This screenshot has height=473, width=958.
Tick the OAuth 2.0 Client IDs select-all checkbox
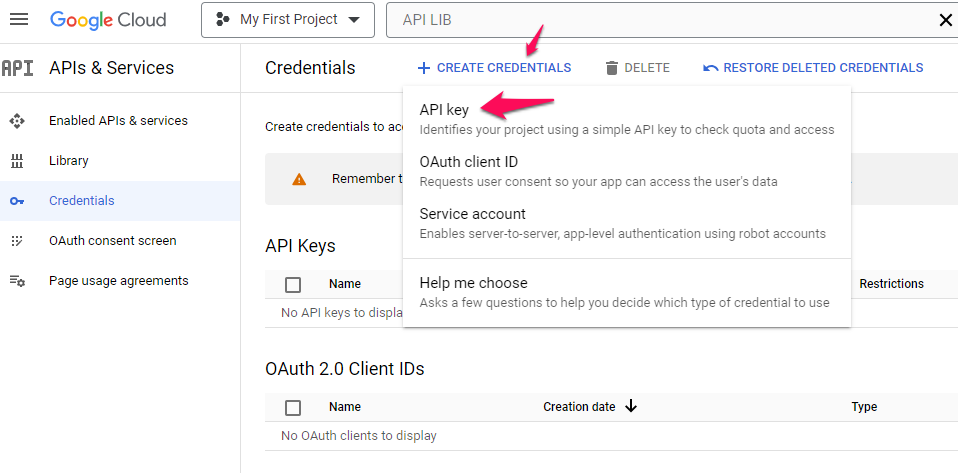[293, 408]
